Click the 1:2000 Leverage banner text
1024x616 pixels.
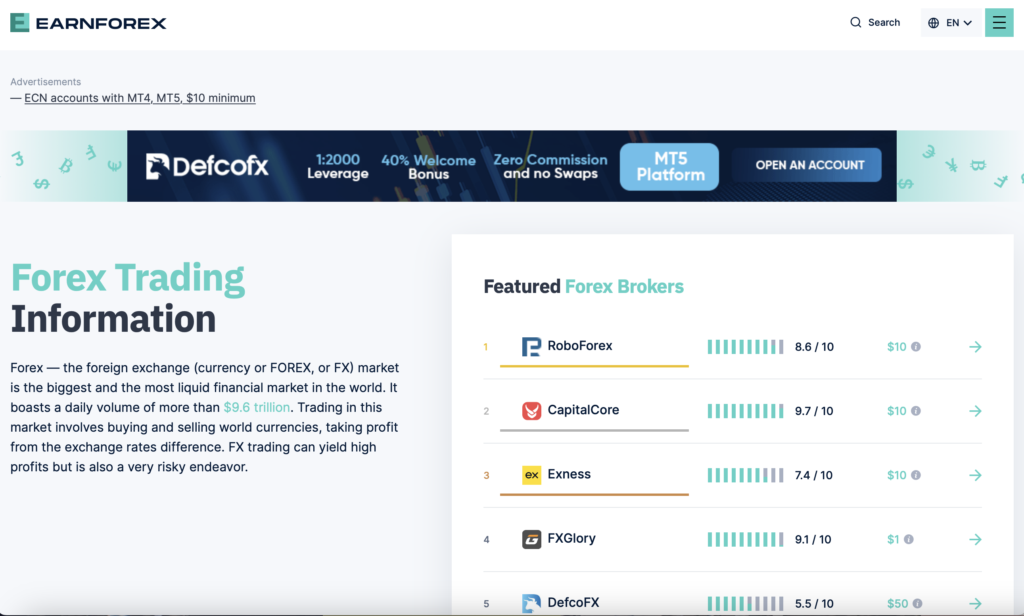pos(338,167)
